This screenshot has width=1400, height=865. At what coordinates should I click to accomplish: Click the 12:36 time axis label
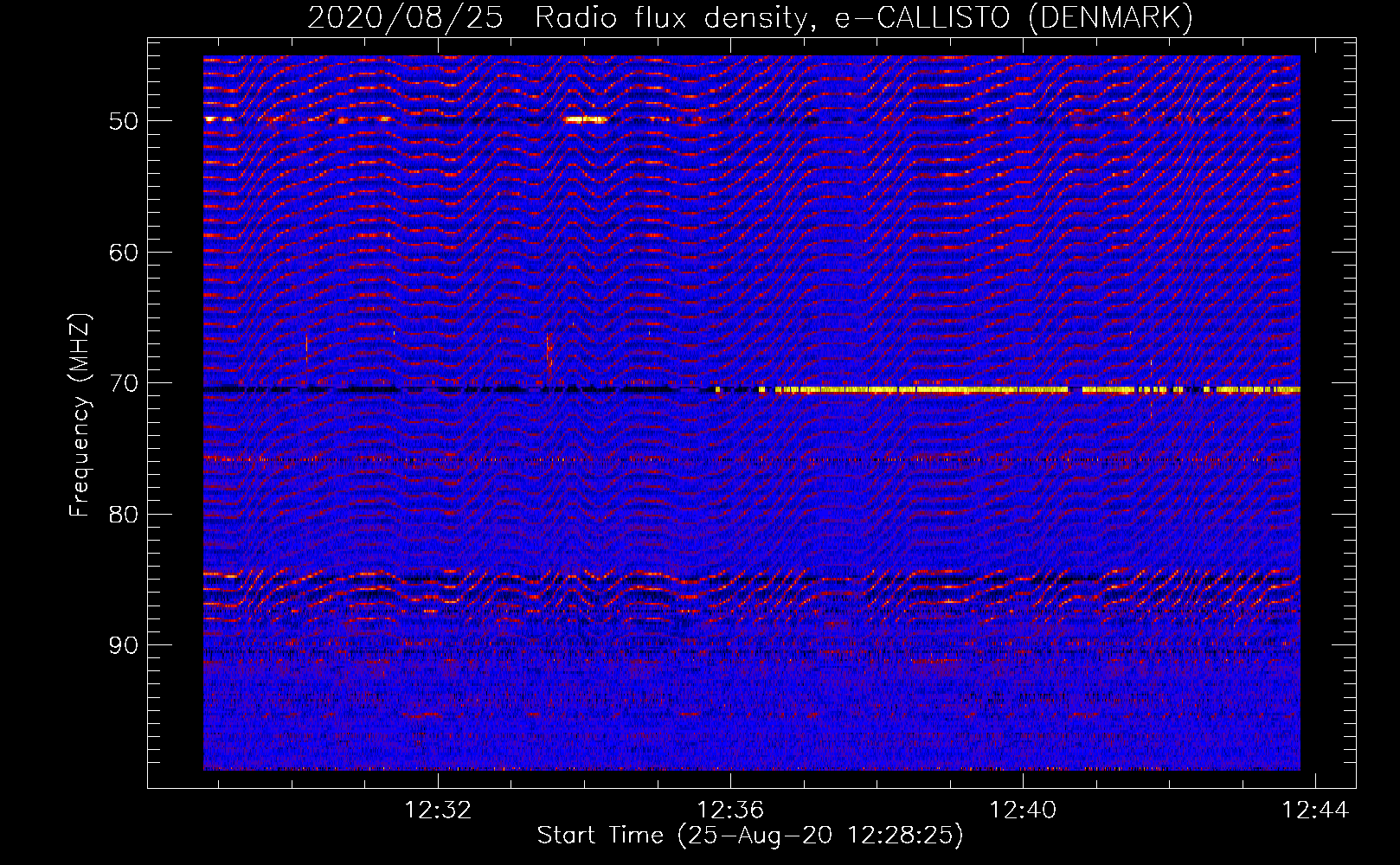pos(730,811)
